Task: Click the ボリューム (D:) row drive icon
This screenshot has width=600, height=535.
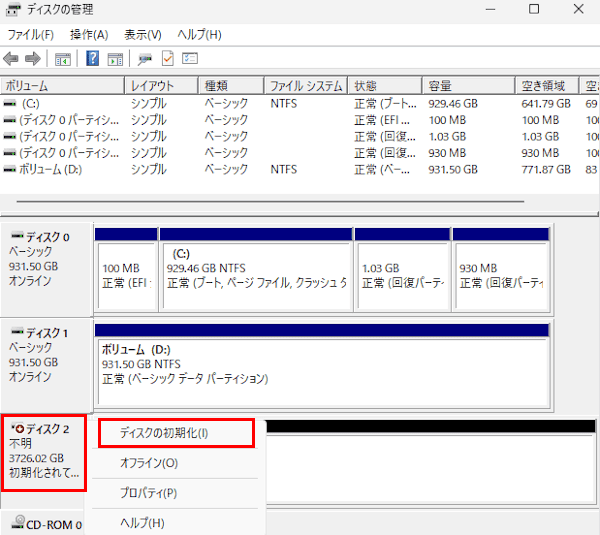Action: point(10,169)
